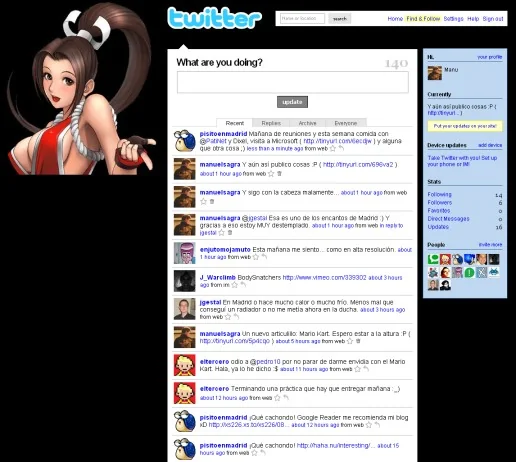The width and height of the screenshot is (516, 462).
Task: Delete the manuelsagra Mario Kart article tweet
Action: click(358, 341)
